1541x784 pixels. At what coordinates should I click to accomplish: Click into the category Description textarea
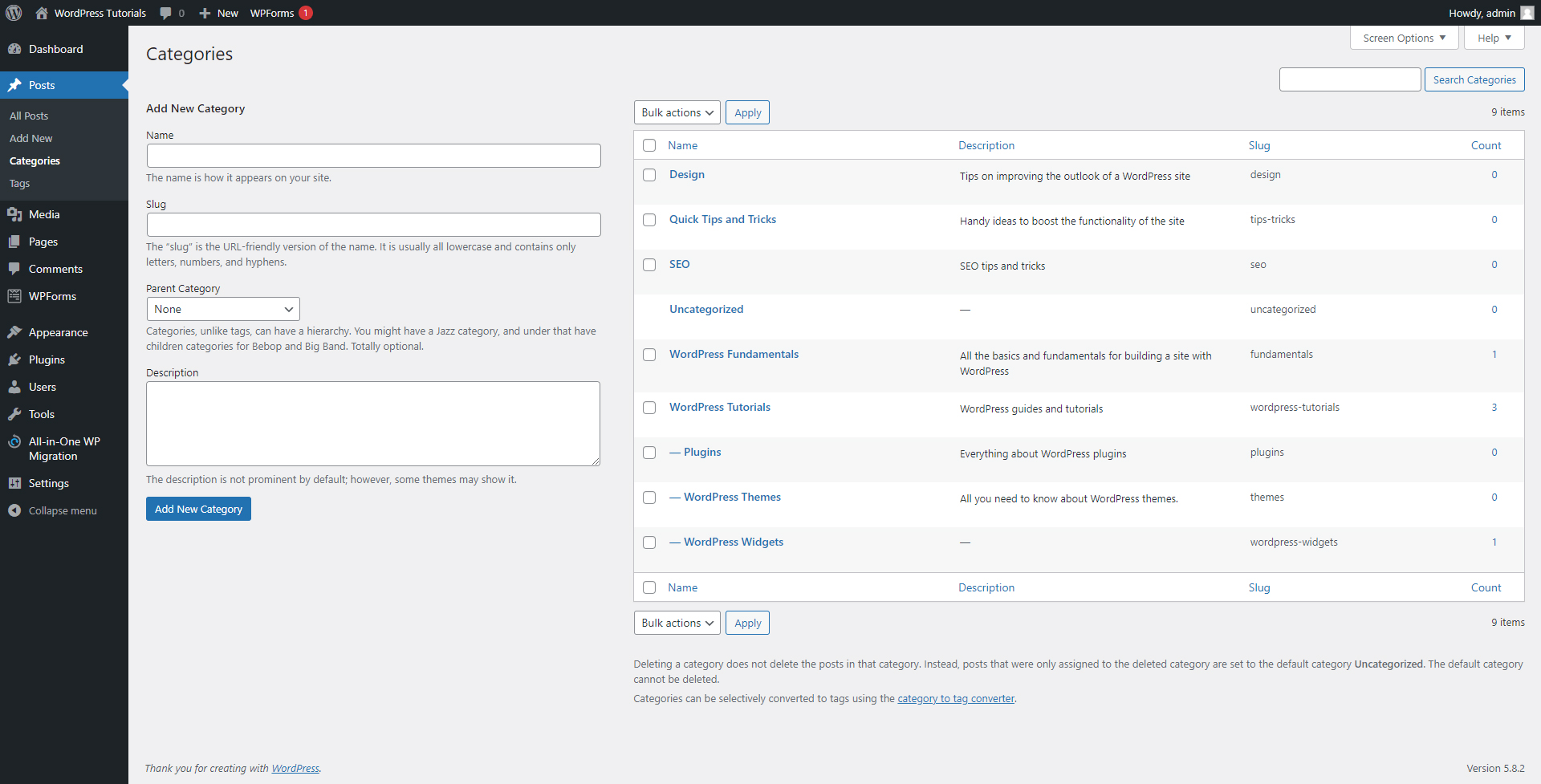pyautogui.click(x=373, y=424)
